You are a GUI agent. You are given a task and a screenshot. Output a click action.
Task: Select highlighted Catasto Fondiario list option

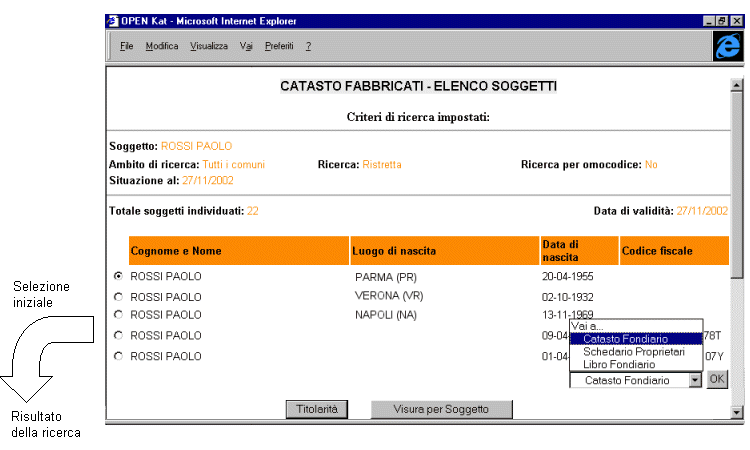coord(625,339)
